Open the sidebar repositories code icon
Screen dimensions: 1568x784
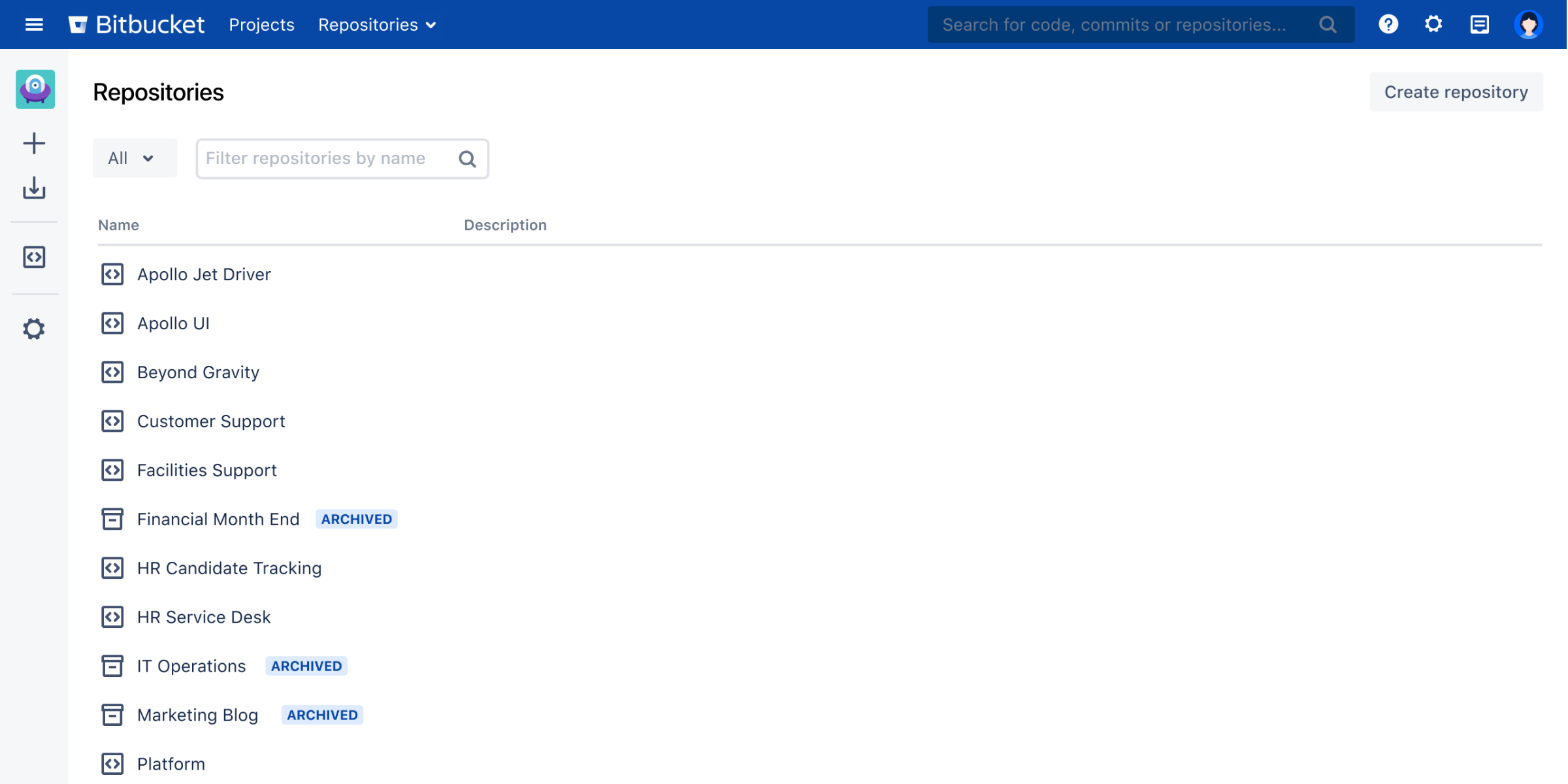click(x=34, y=257)
